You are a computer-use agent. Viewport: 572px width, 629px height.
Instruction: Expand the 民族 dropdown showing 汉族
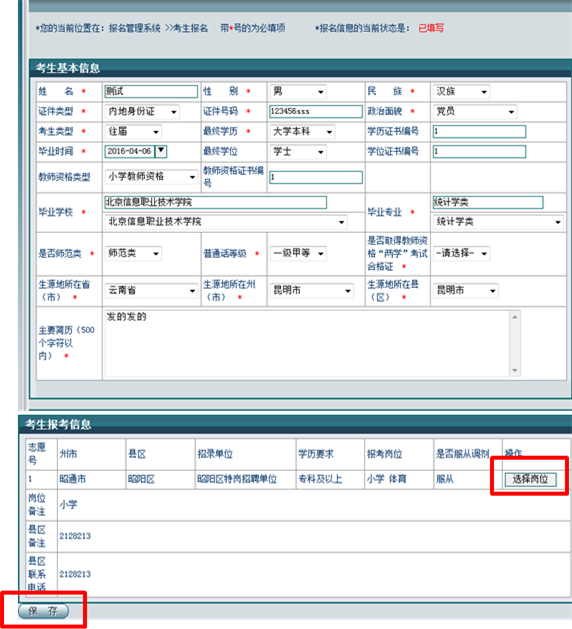point(461,91)
